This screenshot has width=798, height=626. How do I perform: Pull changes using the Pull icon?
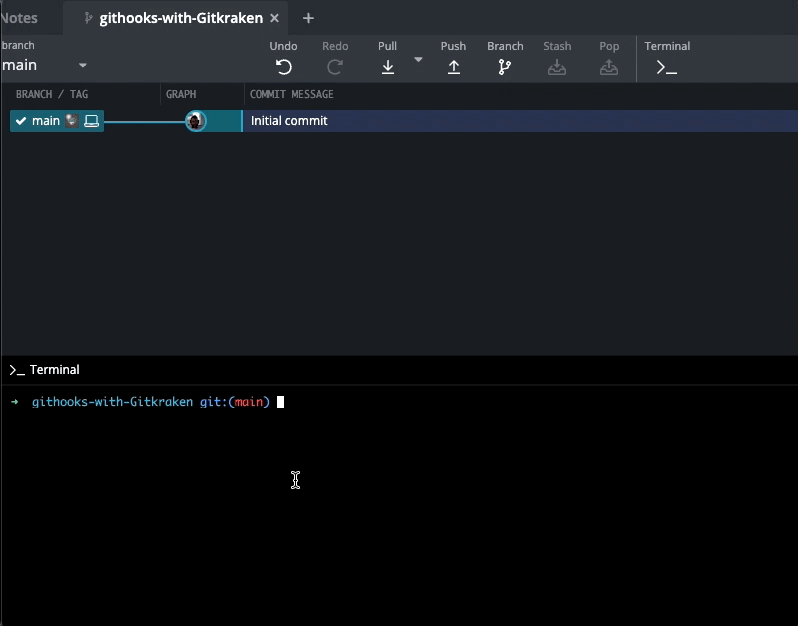click(x=388, y=67)
